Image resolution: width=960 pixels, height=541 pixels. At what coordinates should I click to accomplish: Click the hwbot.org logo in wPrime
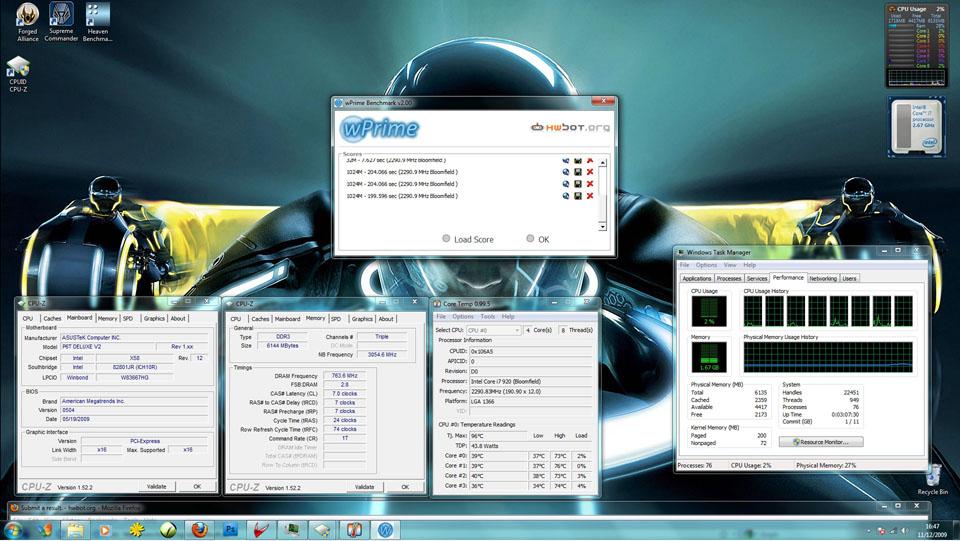click(570, 127)
